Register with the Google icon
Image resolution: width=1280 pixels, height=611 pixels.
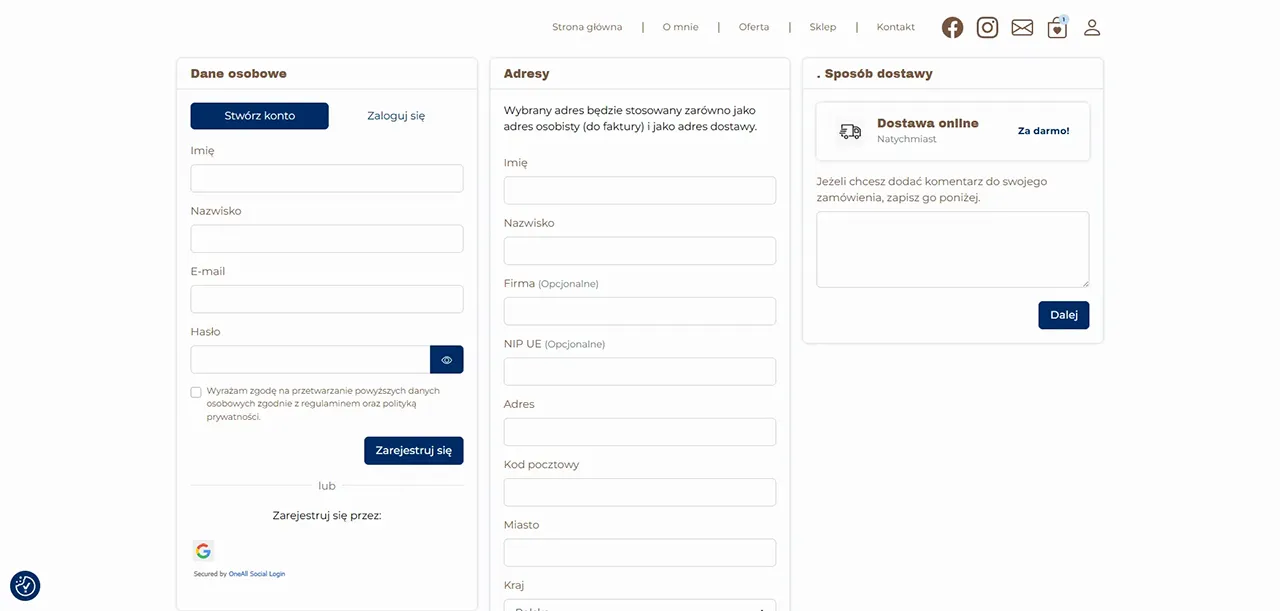click(203, 551)
